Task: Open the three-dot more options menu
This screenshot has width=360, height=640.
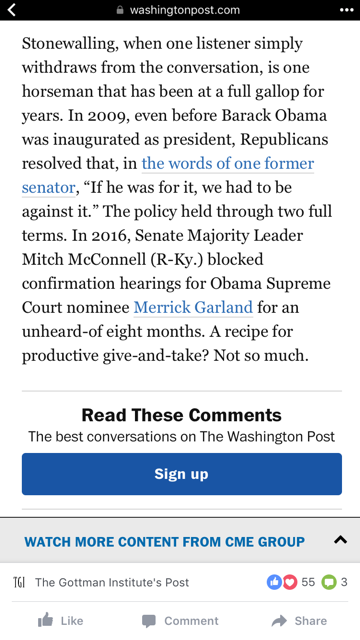Action: coord(347,10)
